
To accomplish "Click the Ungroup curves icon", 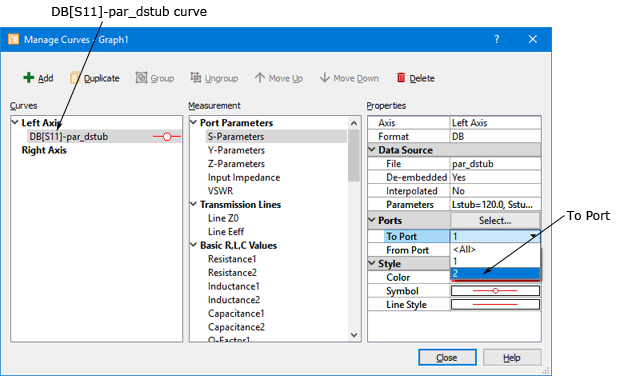I will [x=195, y=78].
